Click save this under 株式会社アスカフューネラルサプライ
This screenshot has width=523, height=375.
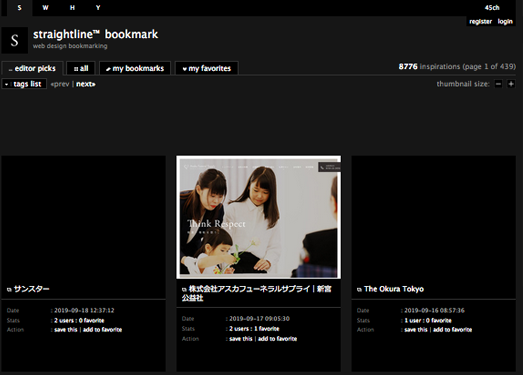[x=241, y=339]
